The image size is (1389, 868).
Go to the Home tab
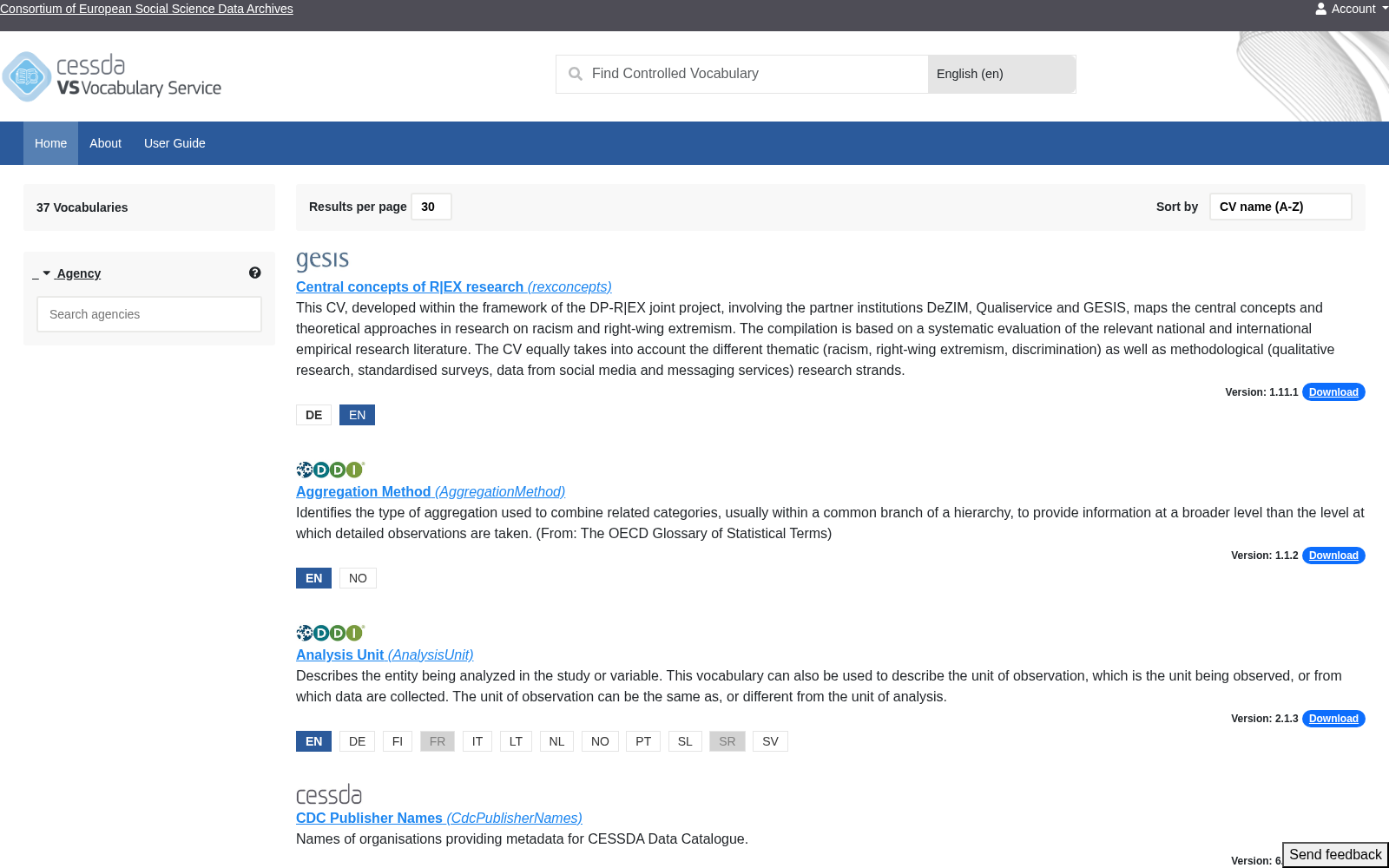pyautogui.click(x=50, y=143)
